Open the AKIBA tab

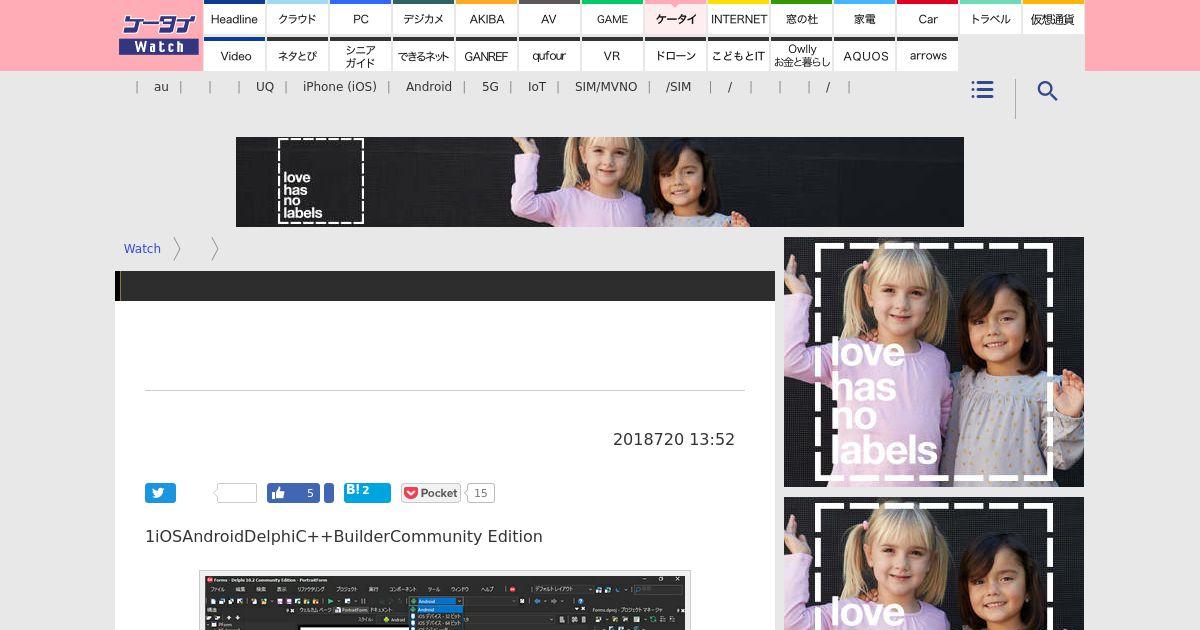coord(486,18)
